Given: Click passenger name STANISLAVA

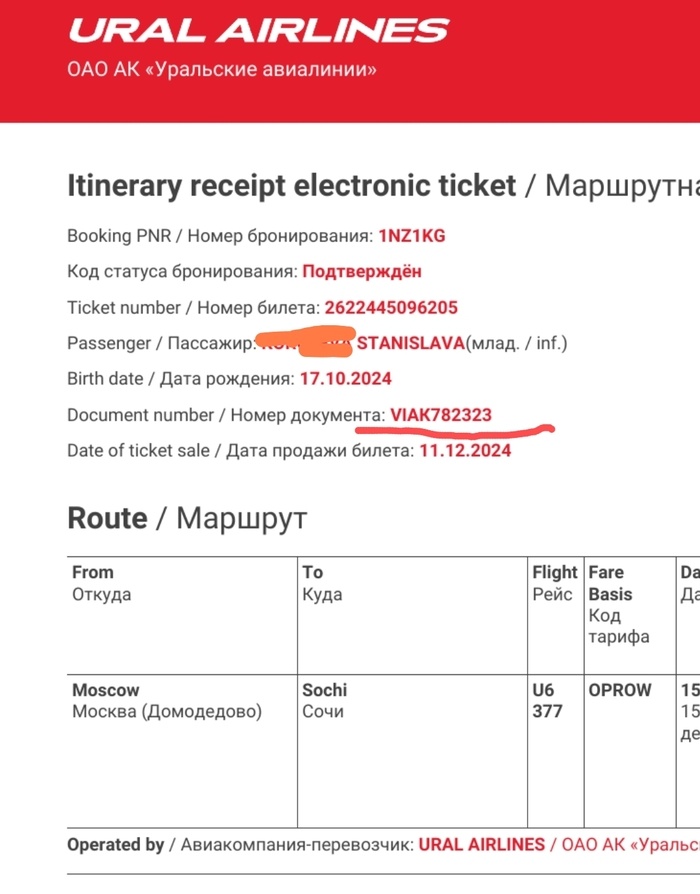Looking at the screenshot, I should (x=411, y=343).
